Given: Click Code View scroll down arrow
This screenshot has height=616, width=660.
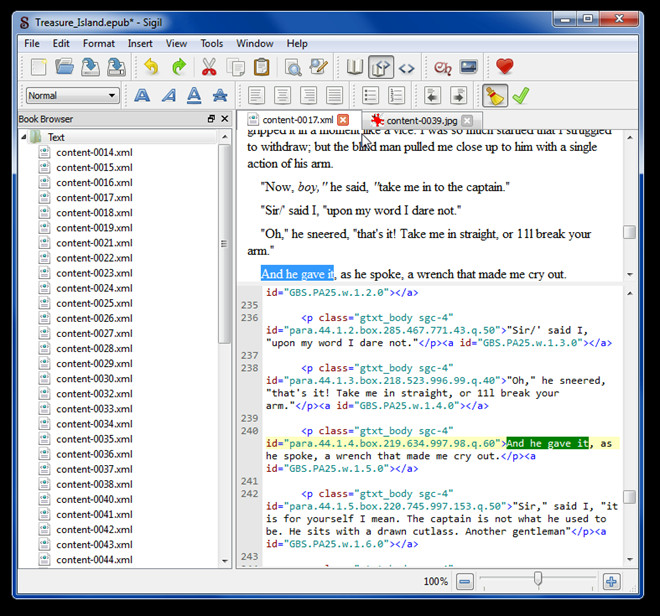Looking at the screenshot, I should (630, 560).
